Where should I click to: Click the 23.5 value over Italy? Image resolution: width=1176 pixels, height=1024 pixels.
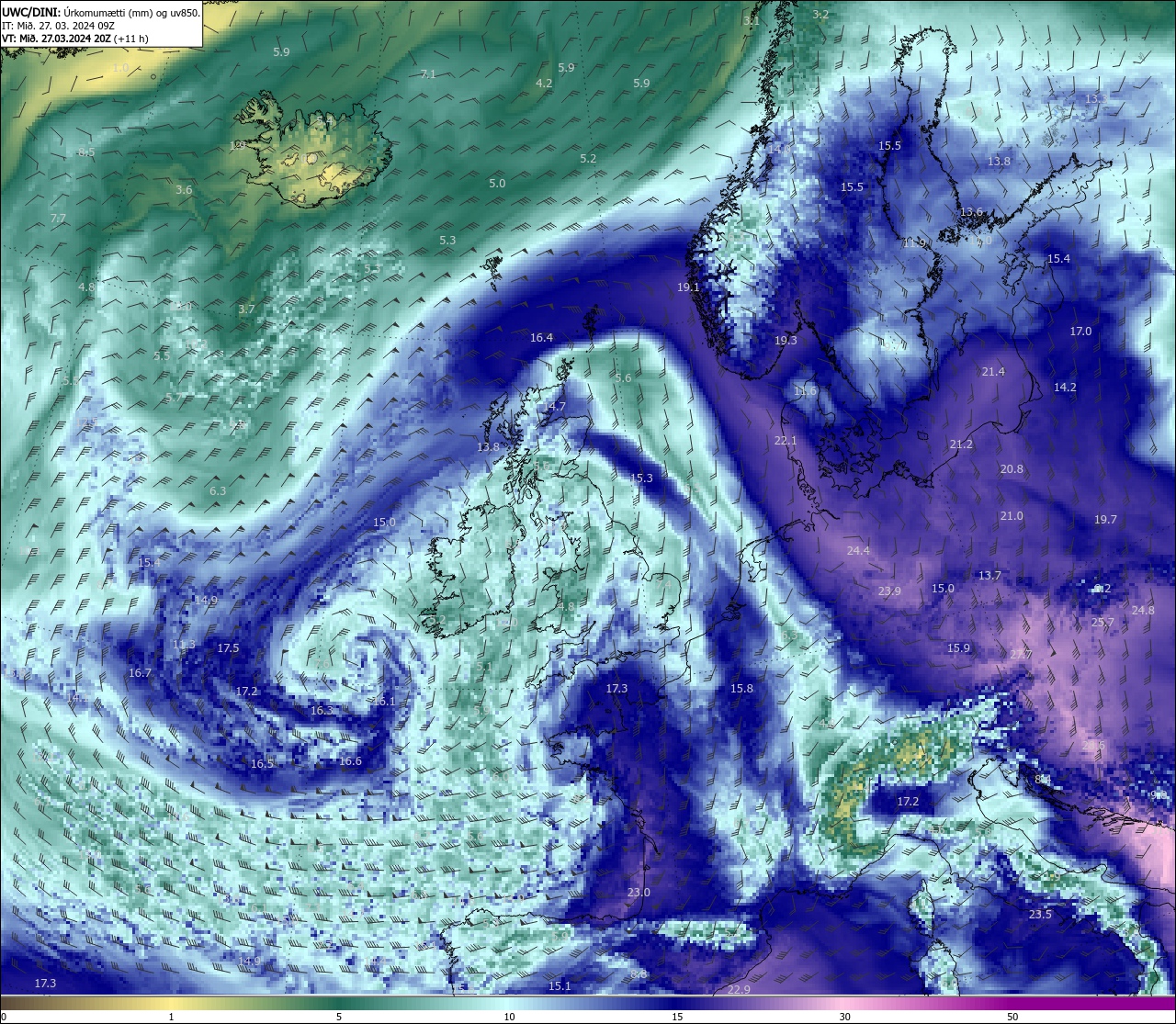[x=1040, y=915]
